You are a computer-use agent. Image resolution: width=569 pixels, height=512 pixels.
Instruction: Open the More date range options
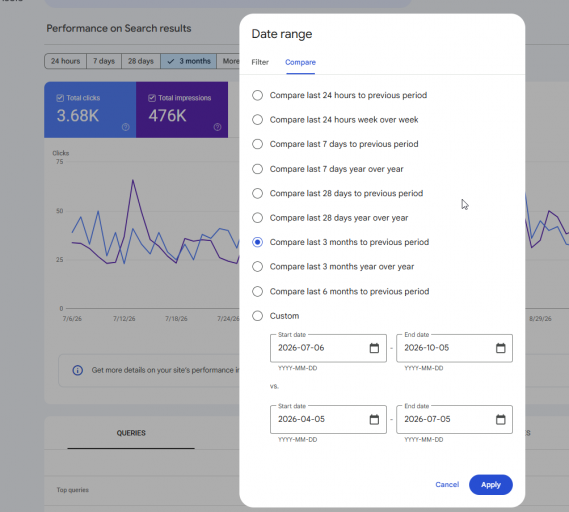tap(228, 61)
